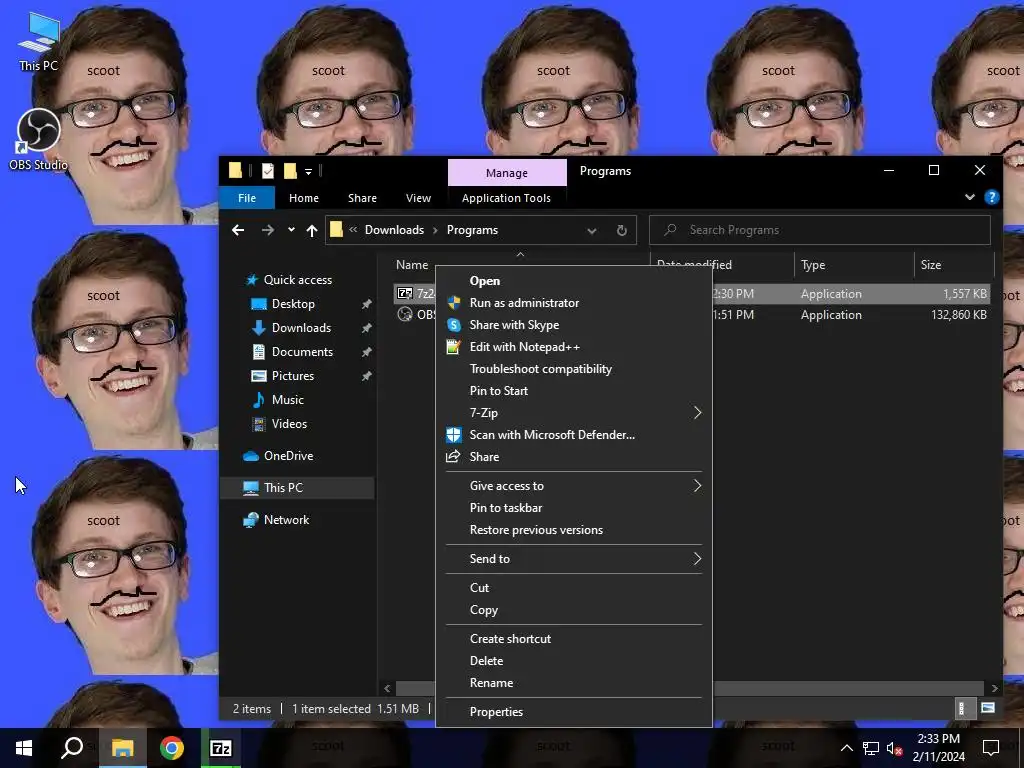Open Pictures in the navigation pane
Viewport: 1024px width, 768px height.
(292, 376)
